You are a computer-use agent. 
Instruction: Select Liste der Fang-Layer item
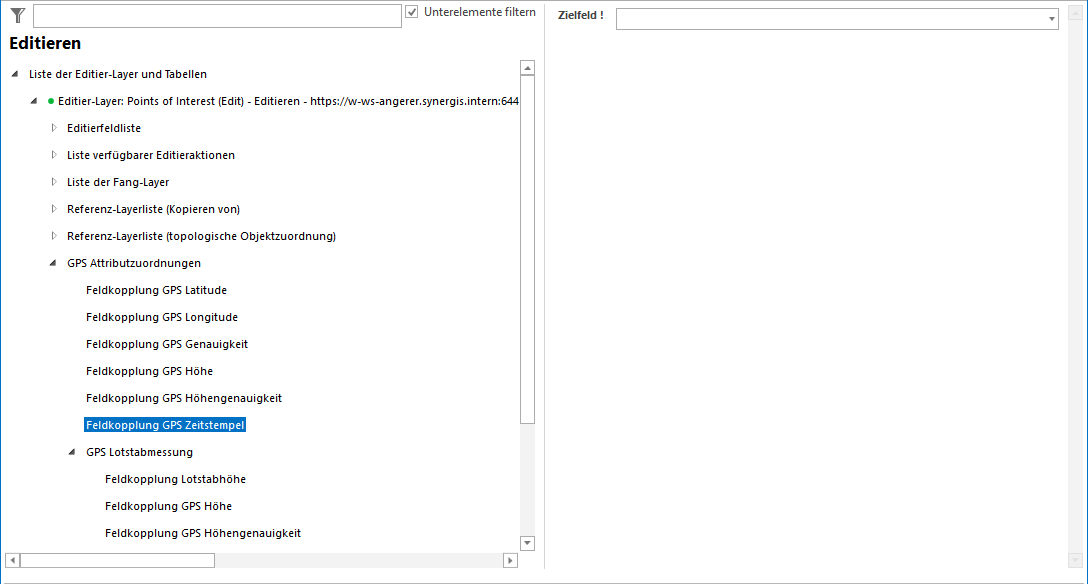click(x=118, y=182)
